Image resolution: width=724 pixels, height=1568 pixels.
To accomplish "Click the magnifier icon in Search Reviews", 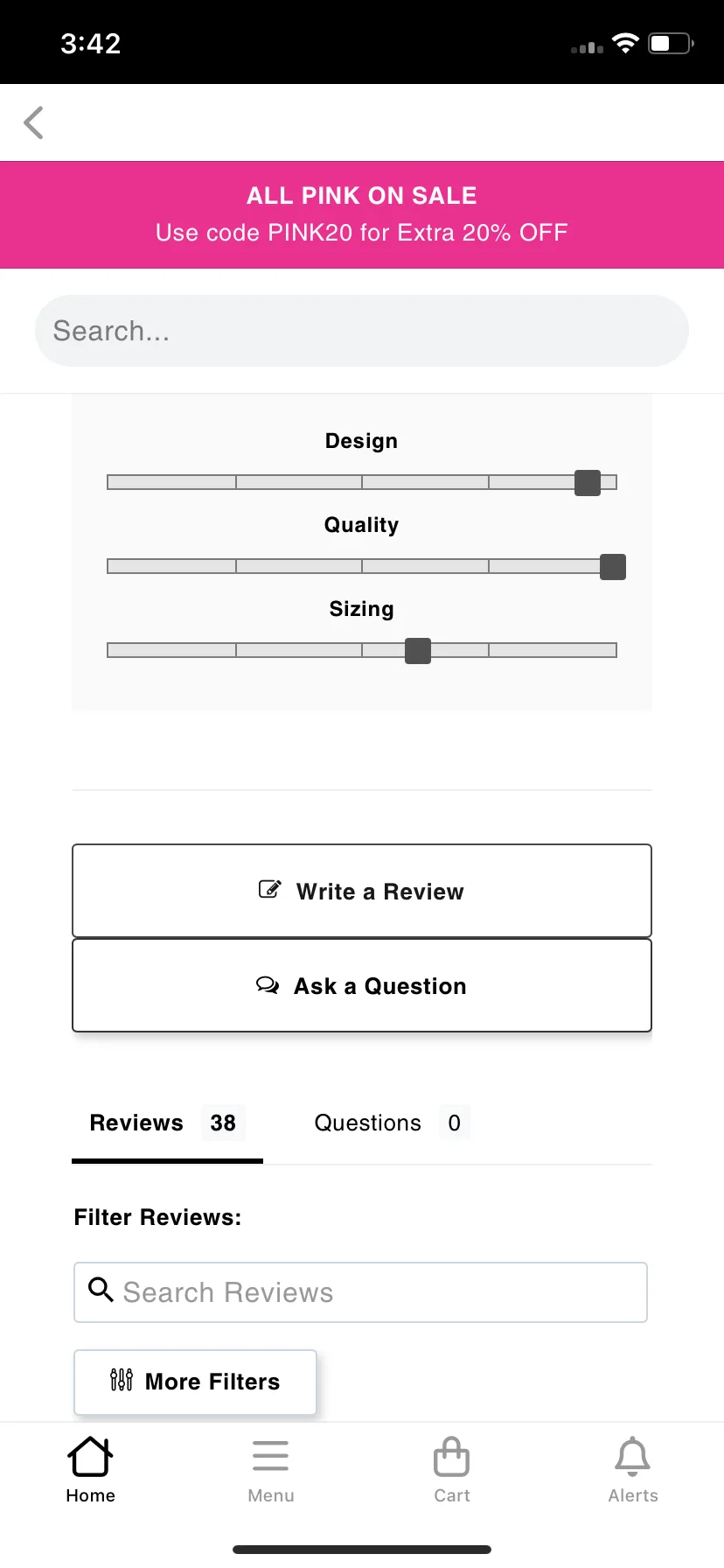I will pos(101,1289).
